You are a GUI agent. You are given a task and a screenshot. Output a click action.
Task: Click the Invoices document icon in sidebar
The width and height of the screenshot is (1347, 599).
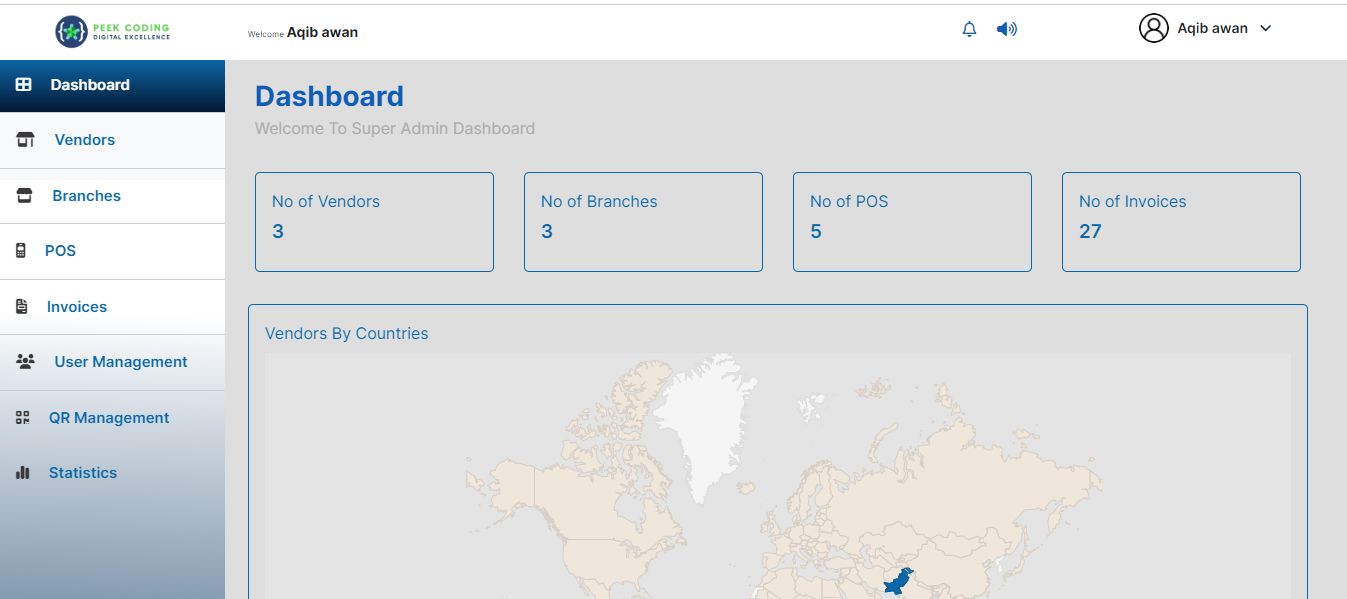pyautogui.click(x=22, y=307)
